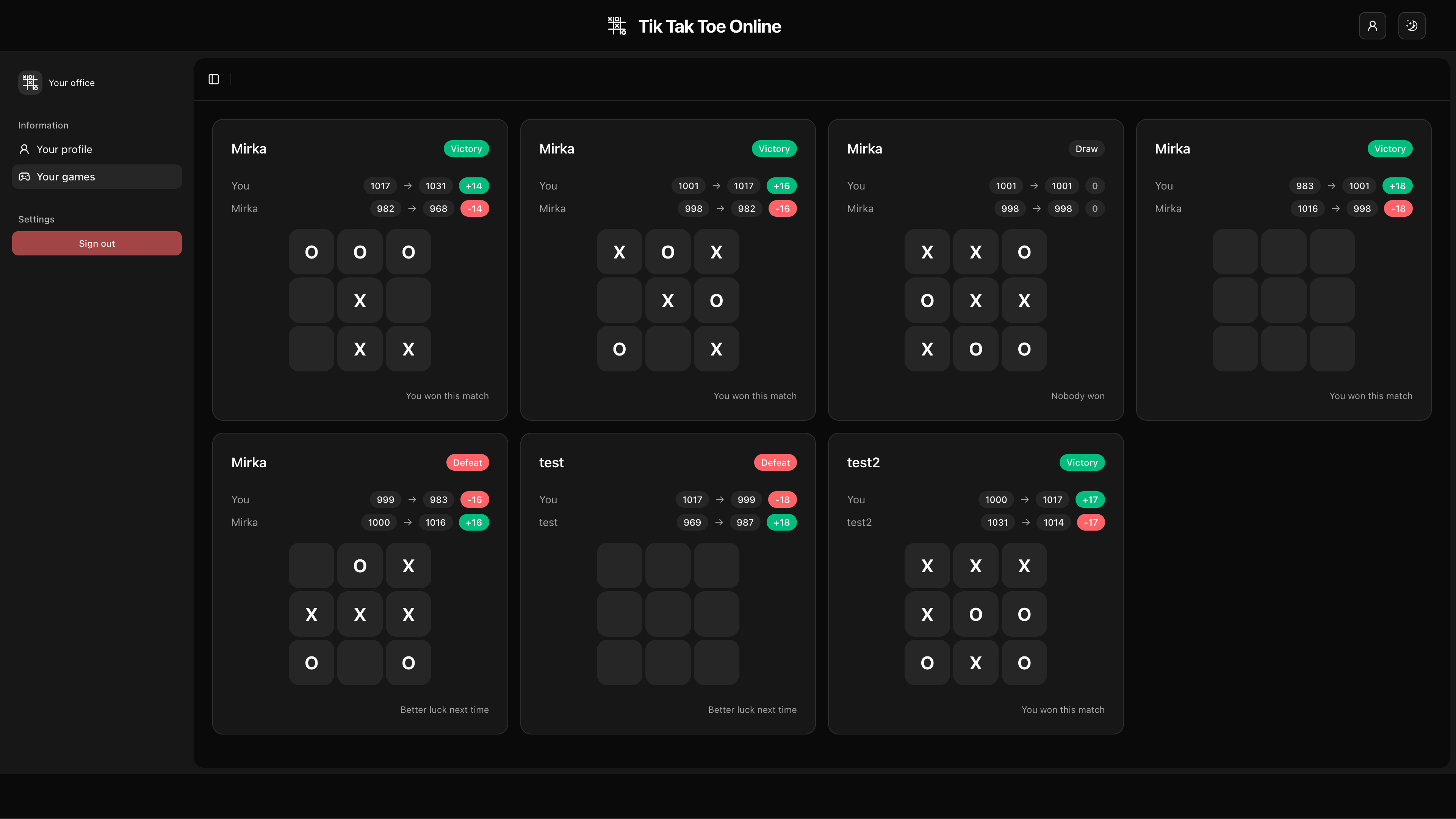Click the Your office logo icon

(x=30, y=83)
